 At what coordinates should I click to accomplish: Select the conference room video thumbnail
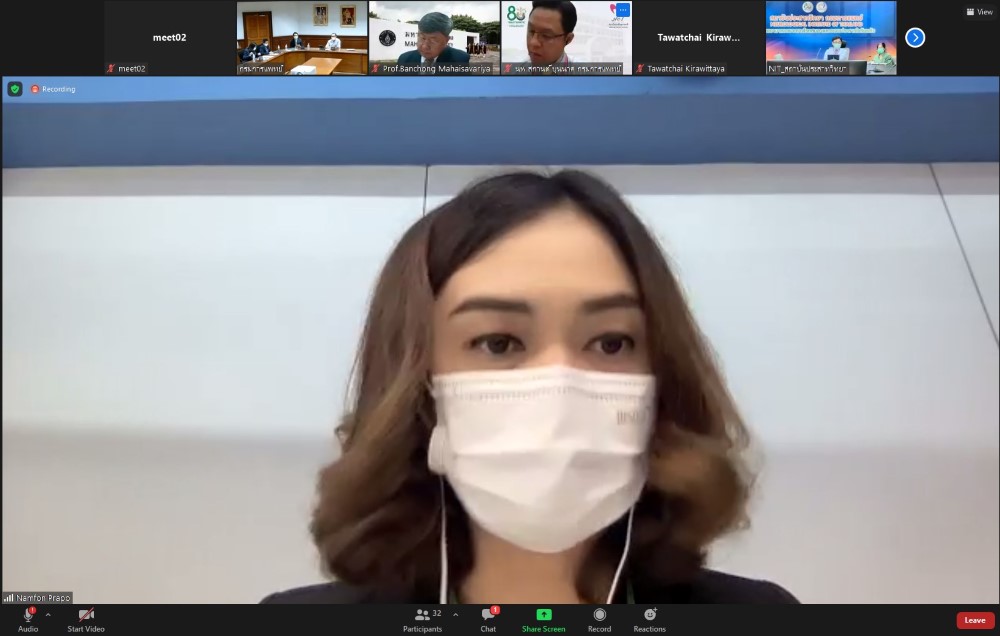pos(302,38)
